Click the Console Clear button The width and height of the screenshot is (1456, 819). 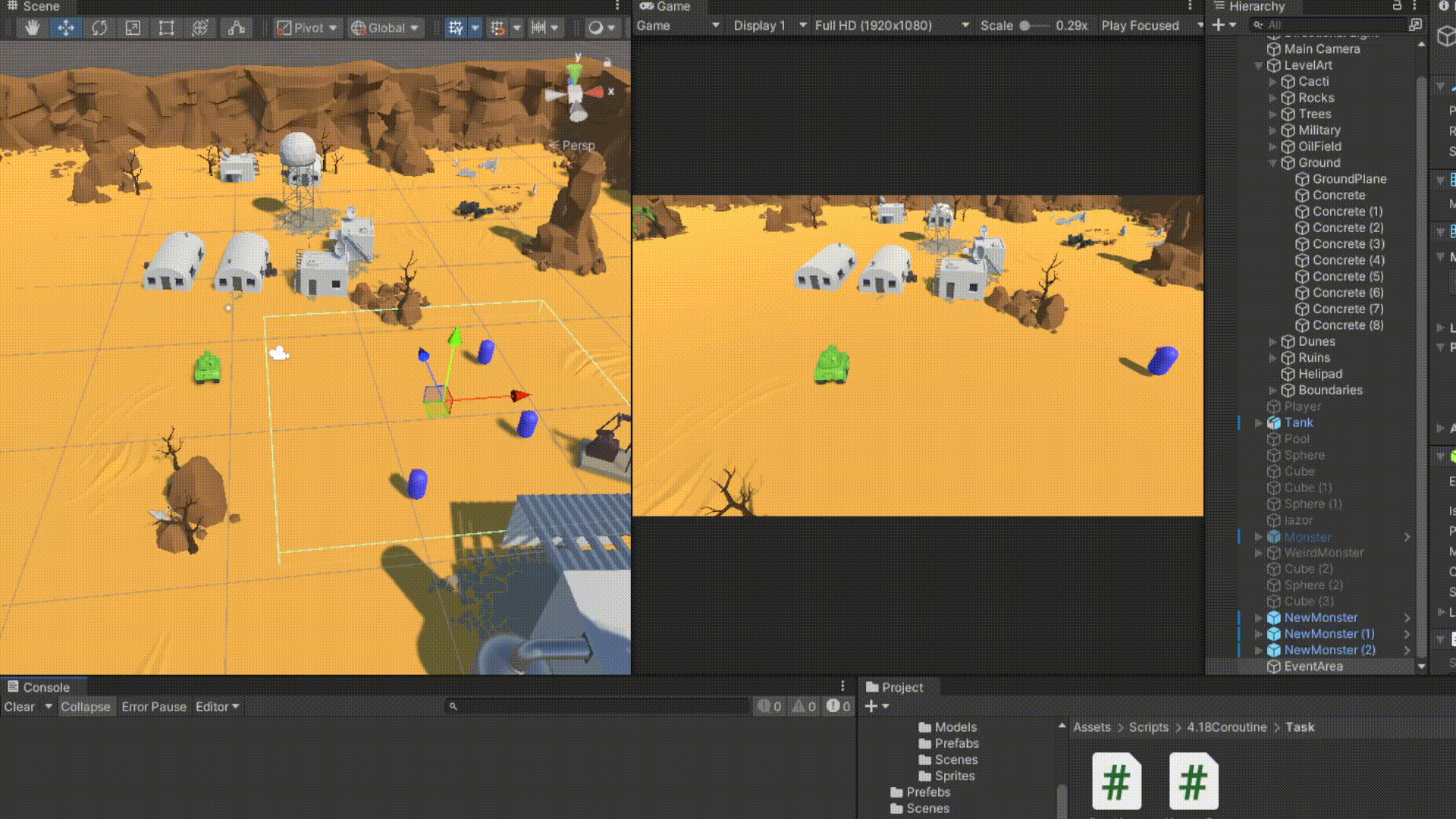[x=19, y=707]
